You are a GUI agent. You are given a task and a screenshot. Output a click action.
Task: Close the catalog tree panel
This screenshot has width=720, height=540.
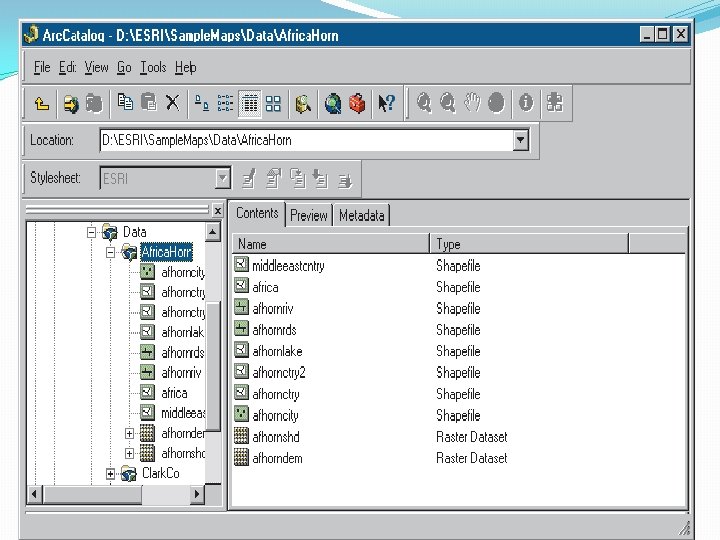coord(218,211)
